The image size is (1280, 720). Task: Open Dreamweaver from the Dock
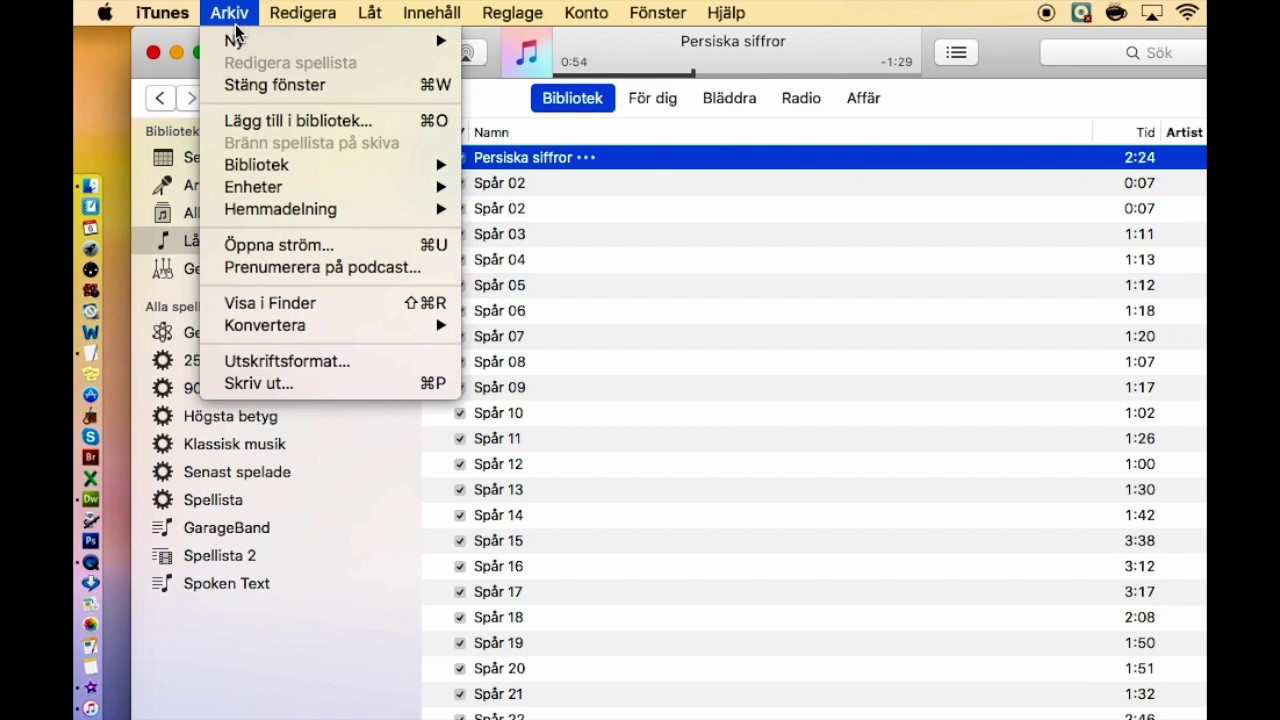(x=91, y=499)
